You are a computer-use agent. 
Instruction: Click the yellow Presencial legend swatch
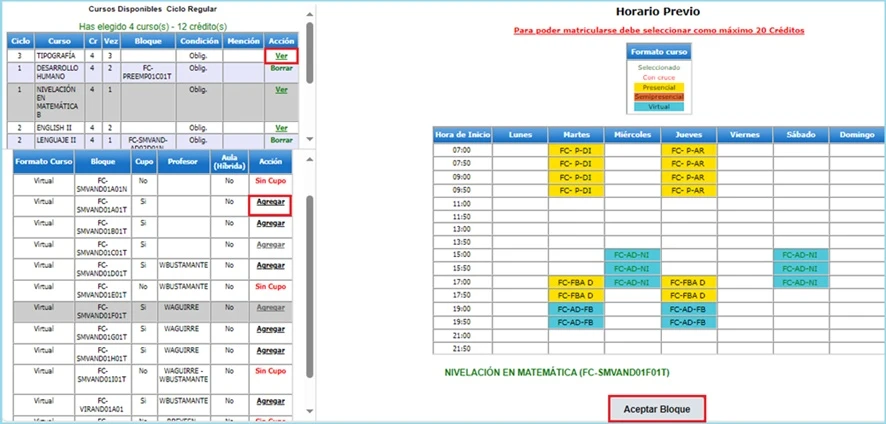click(x=657, y=86)
